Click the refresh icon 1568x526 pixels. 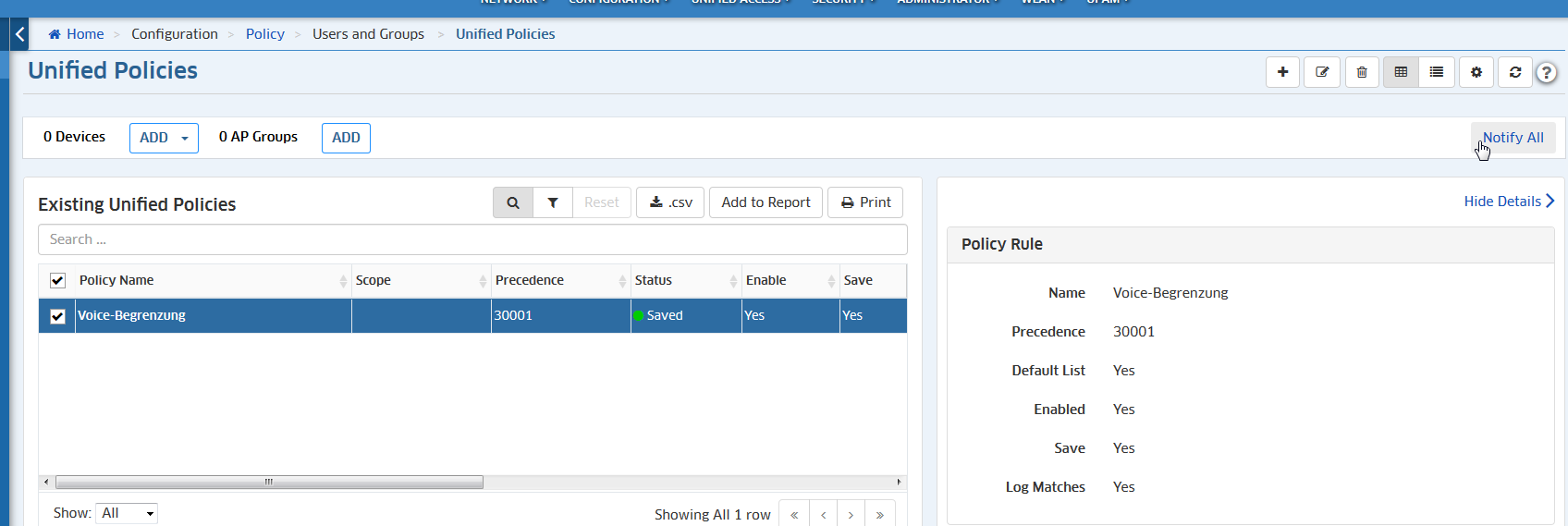tap(1515, 72)
